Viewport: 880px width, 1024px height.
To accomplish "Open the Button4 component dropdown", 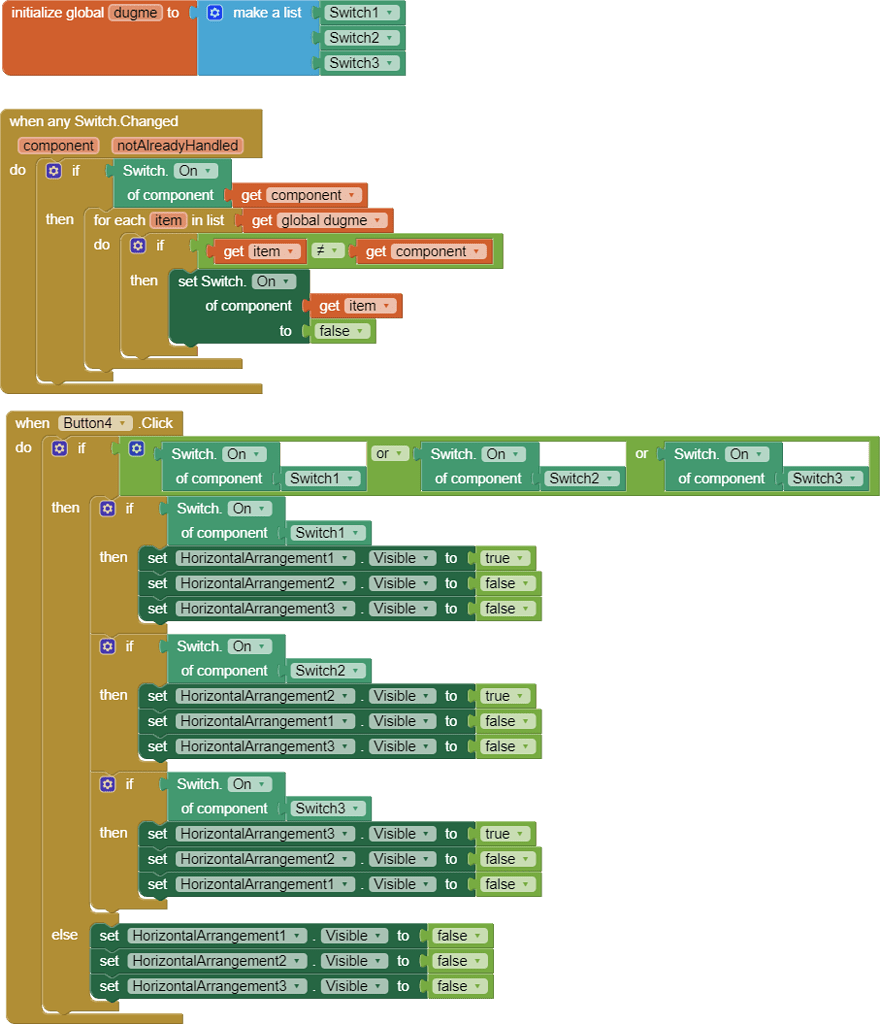I will pyautogui.click(x=95, y=423).
